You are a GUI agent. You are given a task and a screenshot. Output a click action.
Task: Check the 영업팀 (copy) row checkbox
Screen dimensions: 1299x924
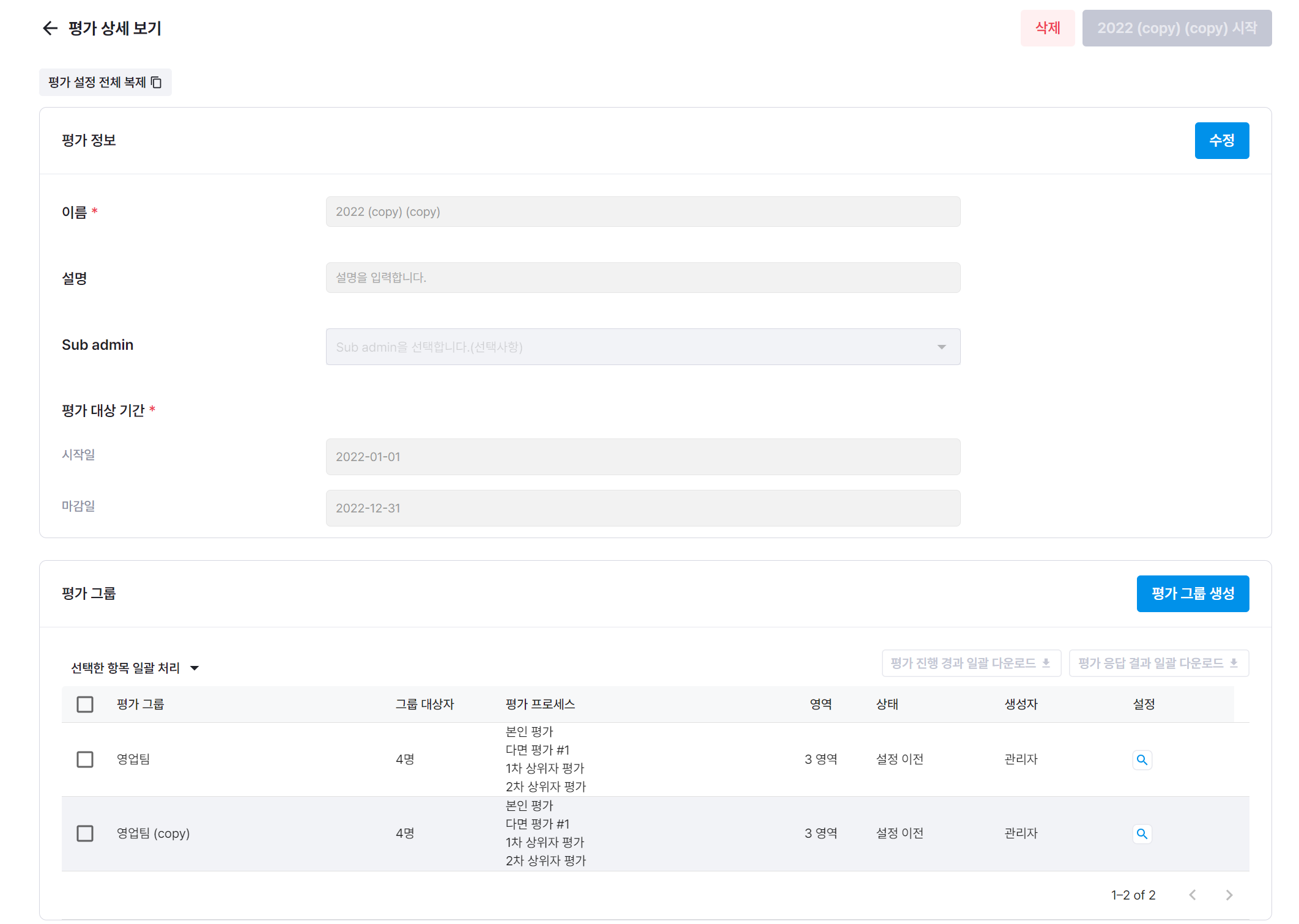(85, 833)
